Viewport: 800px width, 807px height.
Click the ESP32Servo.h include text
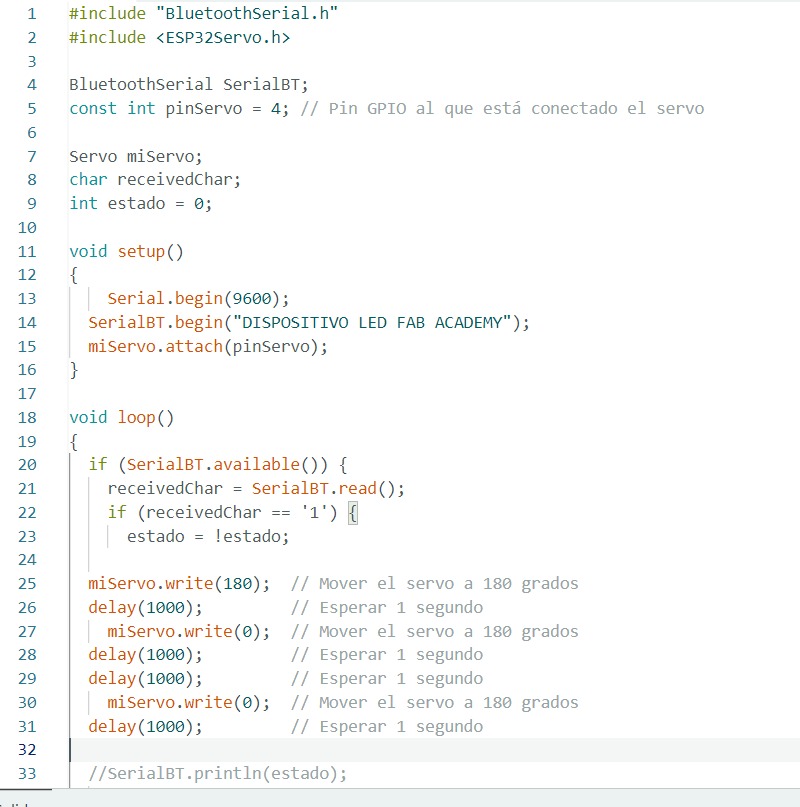pyautogui.click(x=223, y=38)
